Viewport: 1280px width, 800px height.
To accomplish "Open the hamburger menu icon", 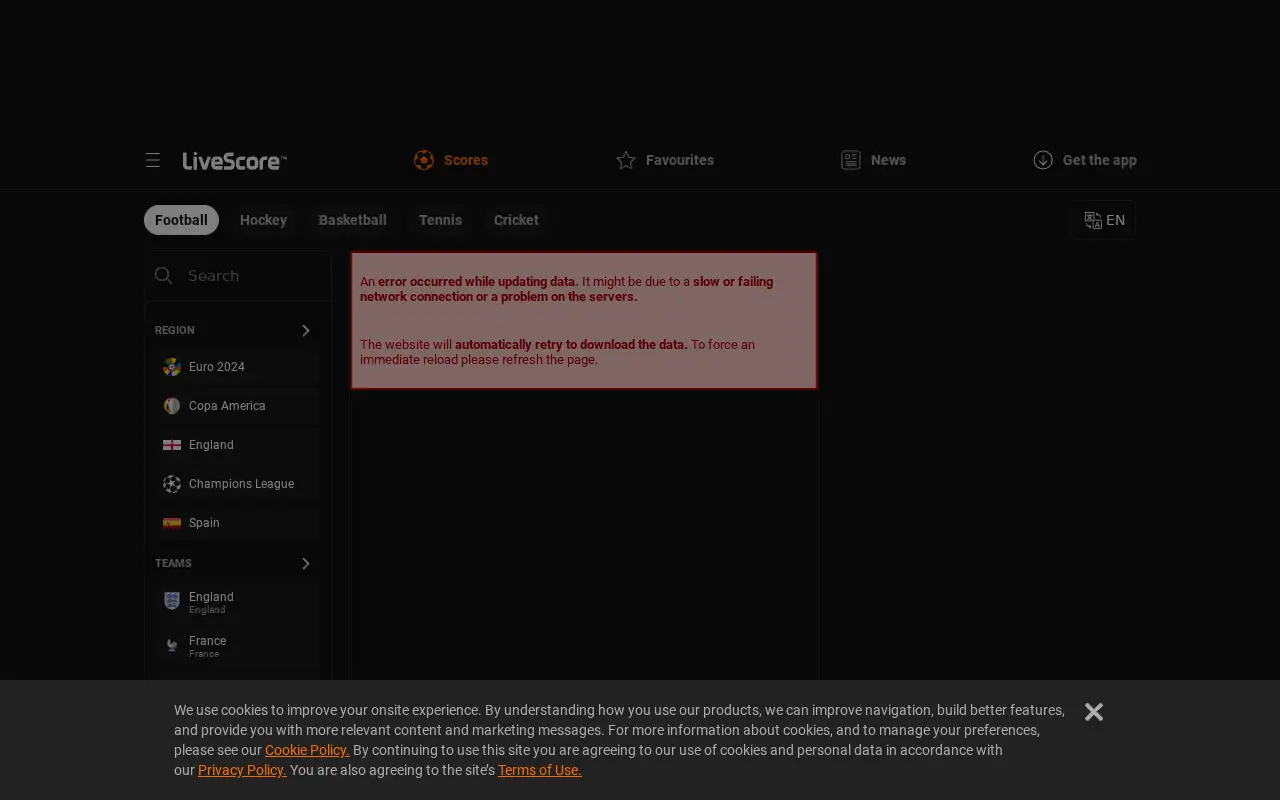I will [153, 160].
